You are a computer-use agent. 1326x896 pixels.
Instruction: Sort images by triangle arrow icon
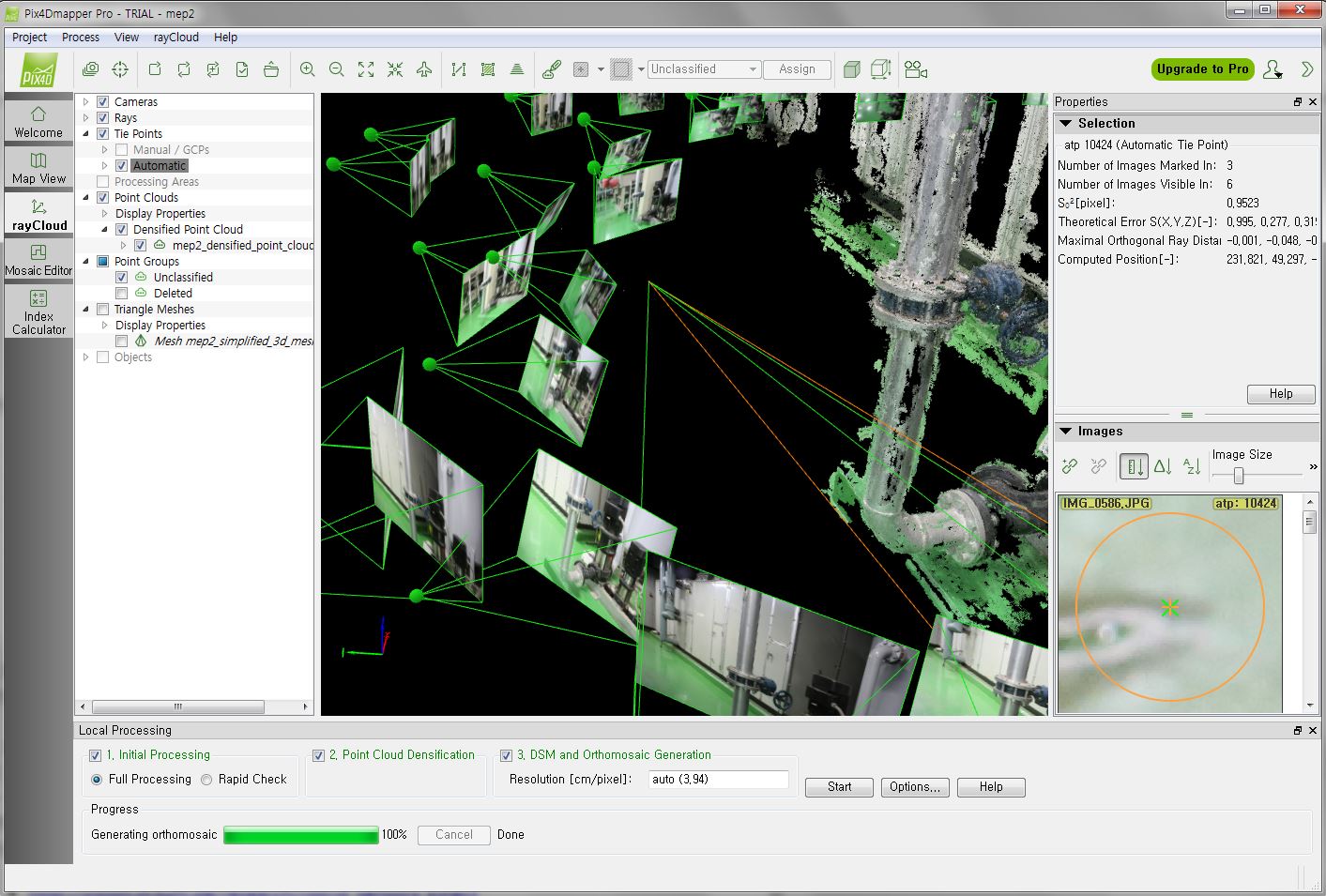tap(1163, 465)
